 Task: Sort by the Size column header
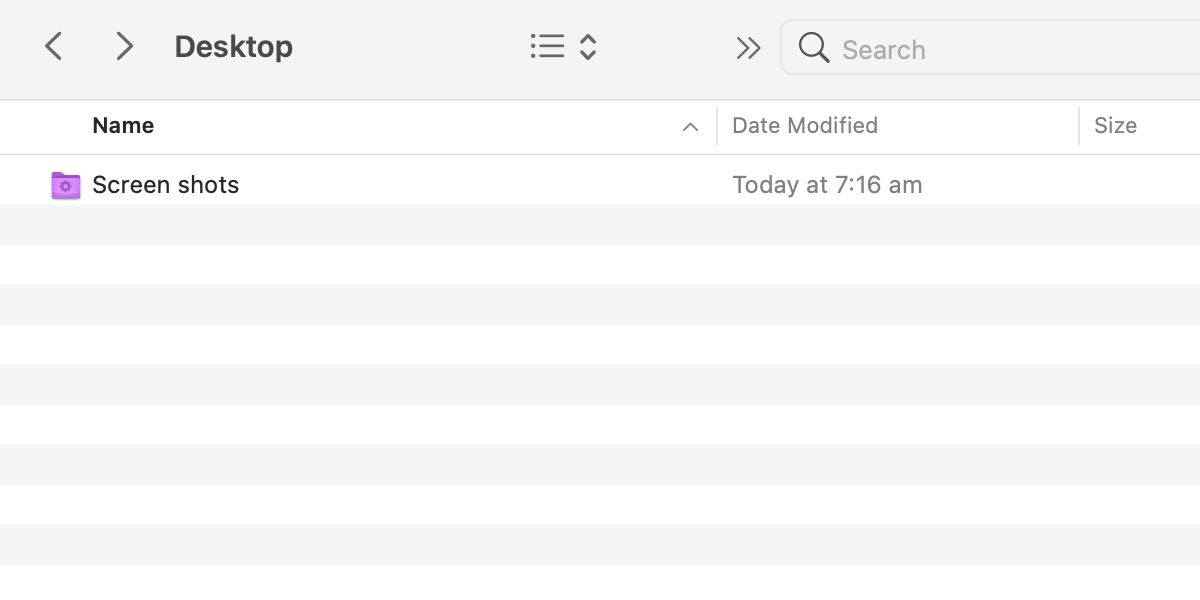(1115, 126)
